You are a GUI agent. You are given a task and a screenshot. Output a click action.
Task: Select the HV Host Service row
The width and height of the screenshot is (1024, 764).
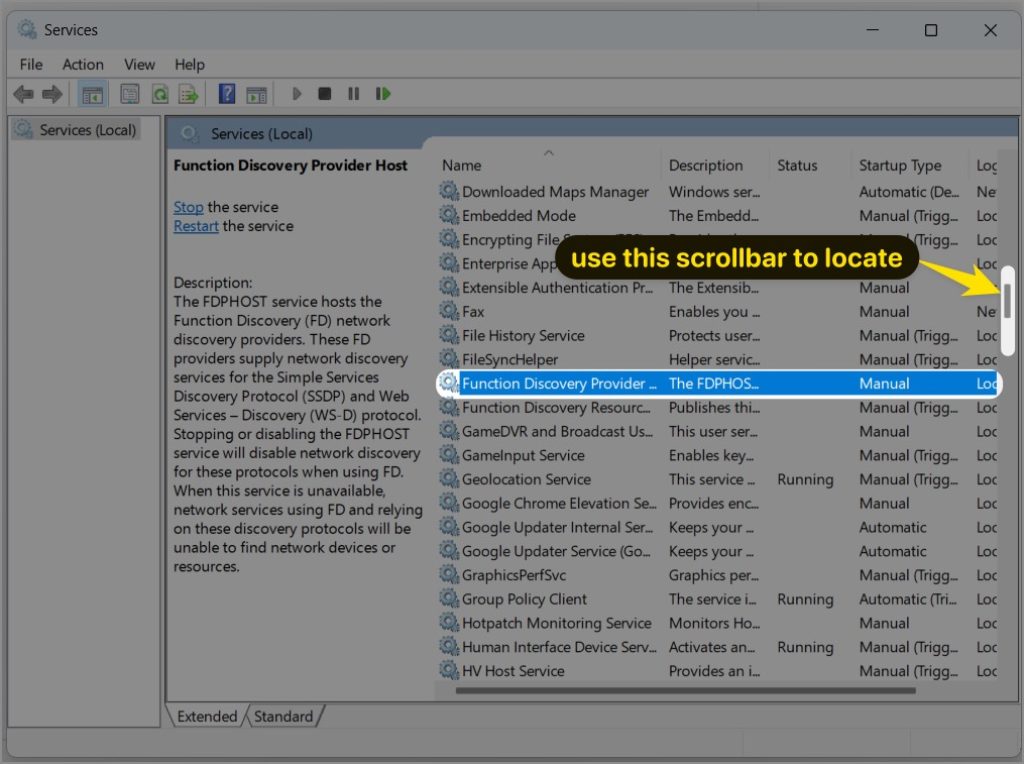(716, 671)
